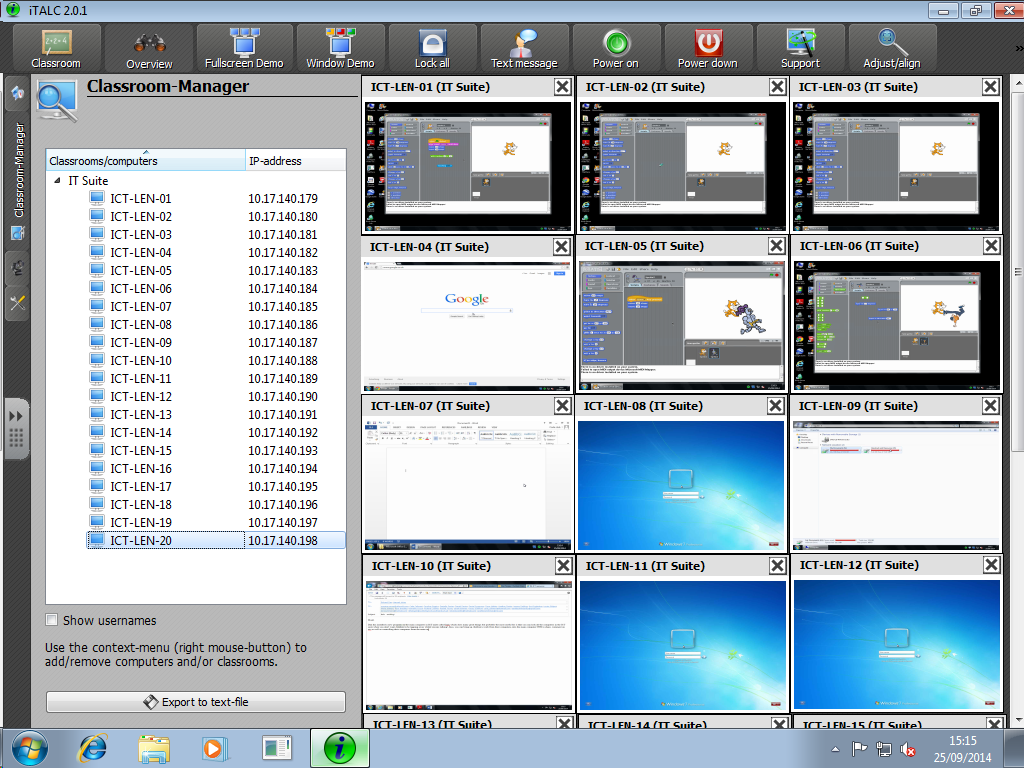
Task: Click the ICT-LEN-04 Google screen thumbnail
Action: tap(467, 326)
